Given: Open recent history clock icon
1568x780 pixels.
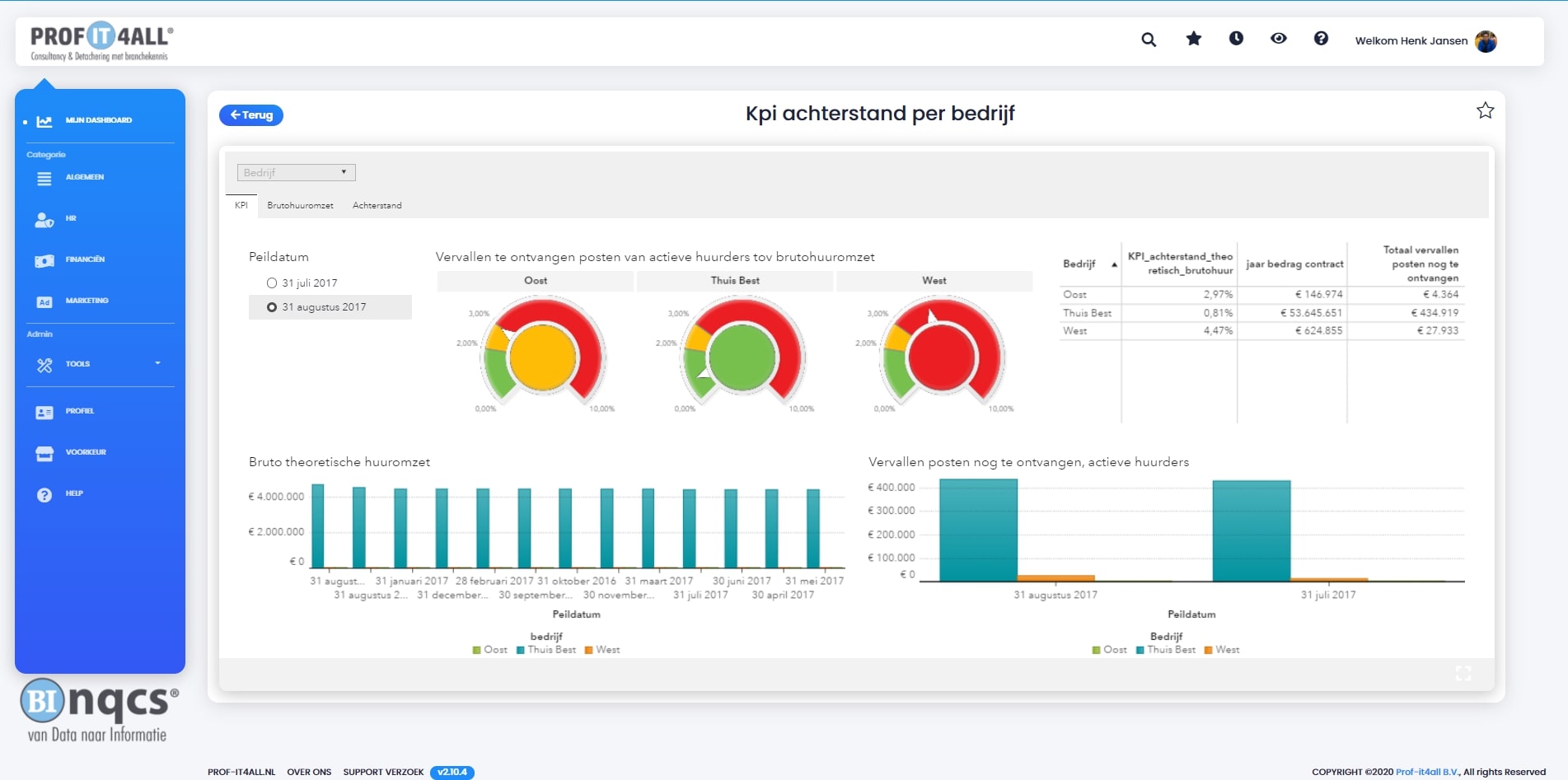Looking at the screenshot, I should [1236, 39].
